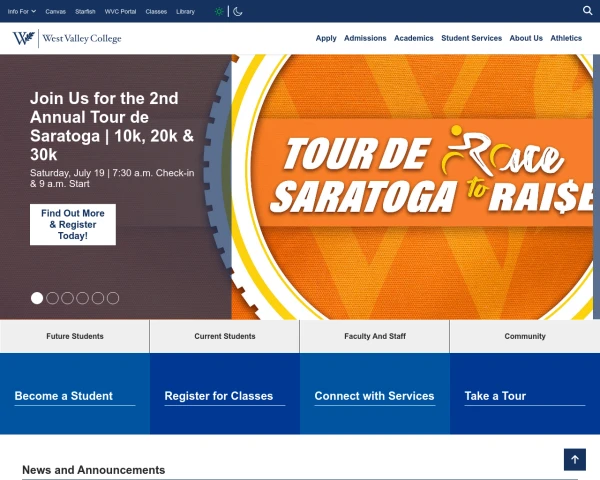Open the Student Services menu
Viewport: 600px width, 480px height.
471,38
